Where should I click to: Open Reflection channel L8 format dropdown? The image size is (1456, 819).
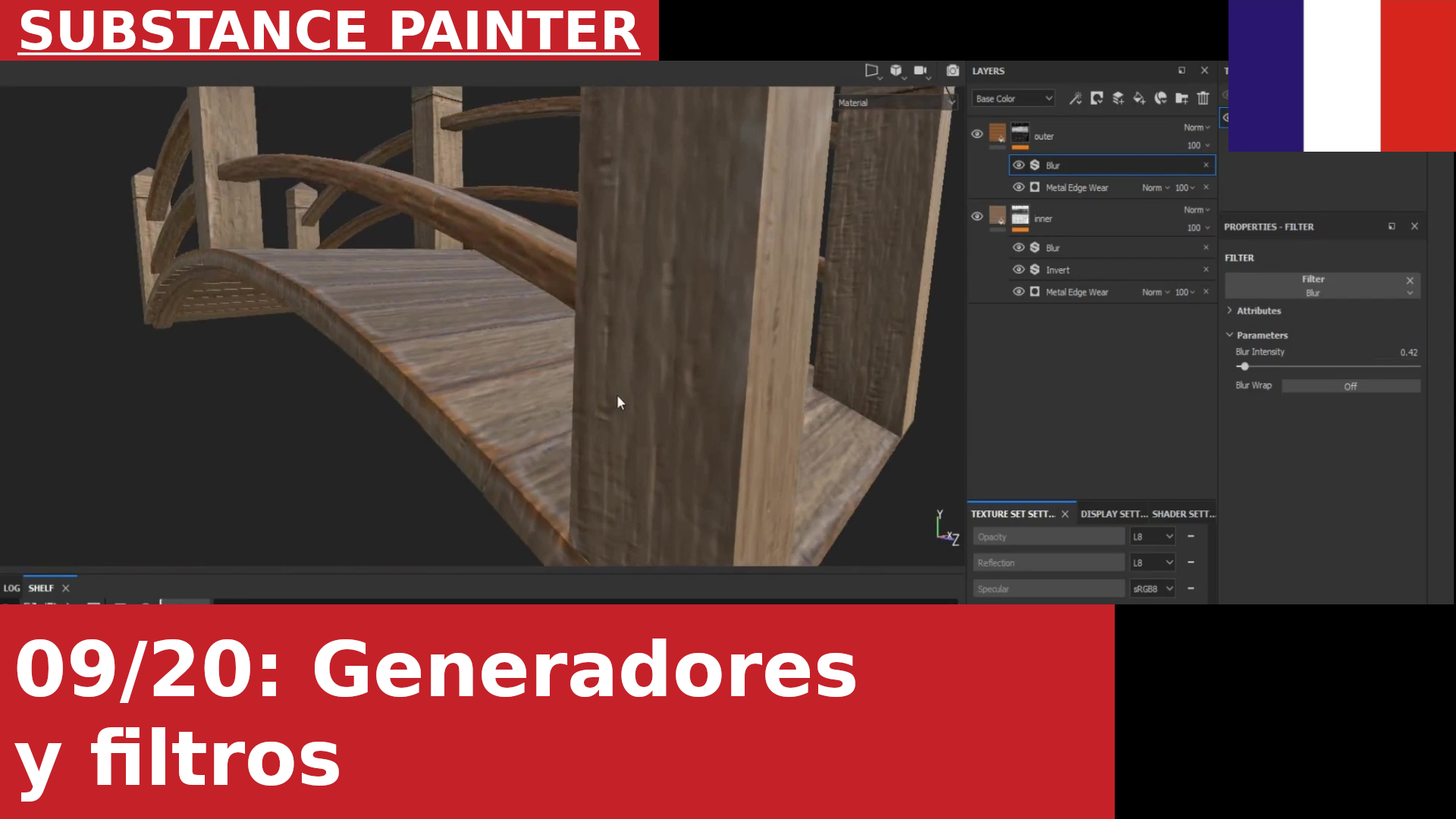click(1152, 562)
